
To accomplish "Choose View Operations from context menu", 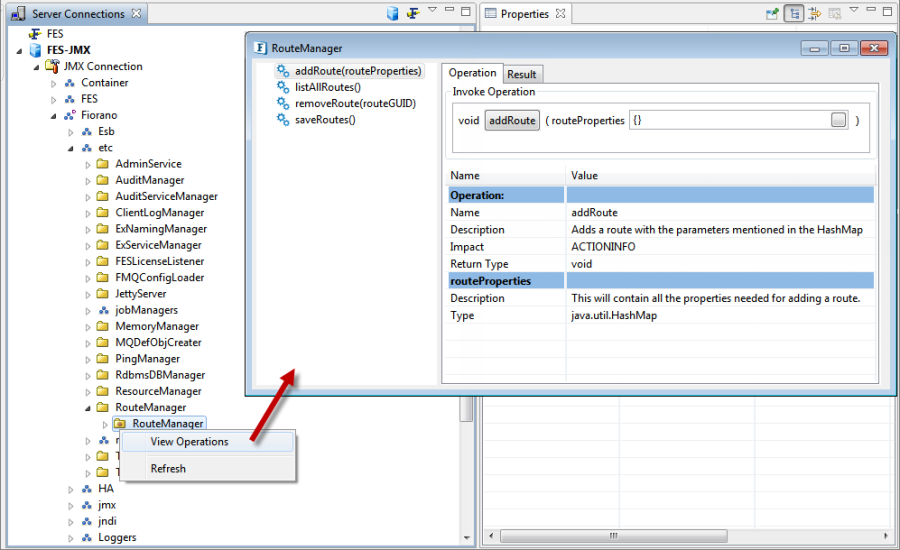I will point(189,442).
